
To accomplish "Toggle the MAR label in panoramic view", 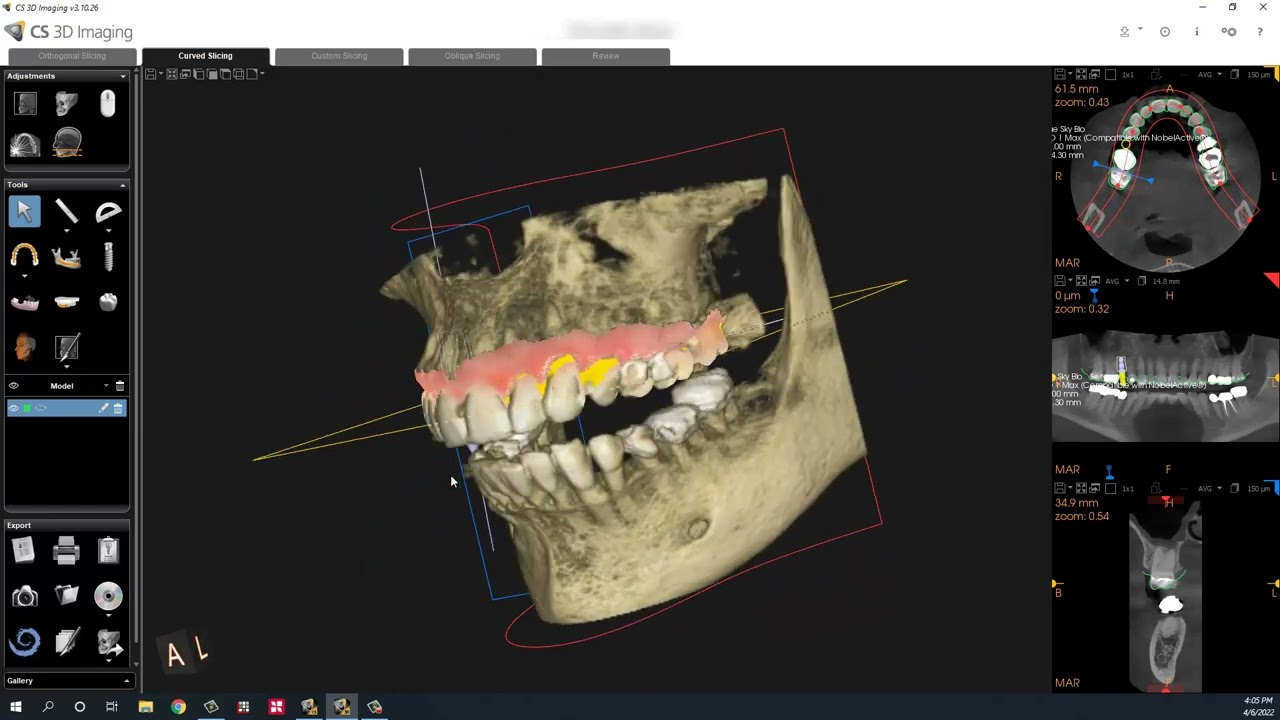I will pos(1067,469).
